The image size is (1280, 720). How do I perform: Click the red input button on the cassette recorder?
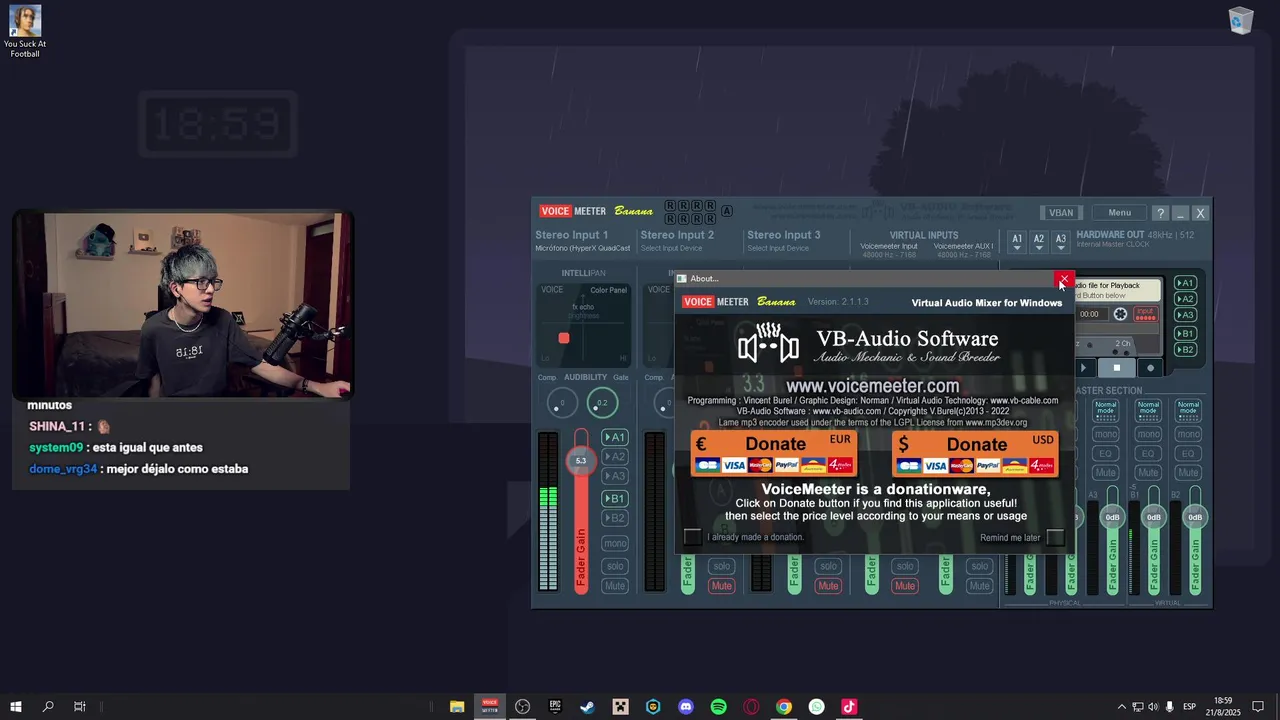pos(1145,314)
